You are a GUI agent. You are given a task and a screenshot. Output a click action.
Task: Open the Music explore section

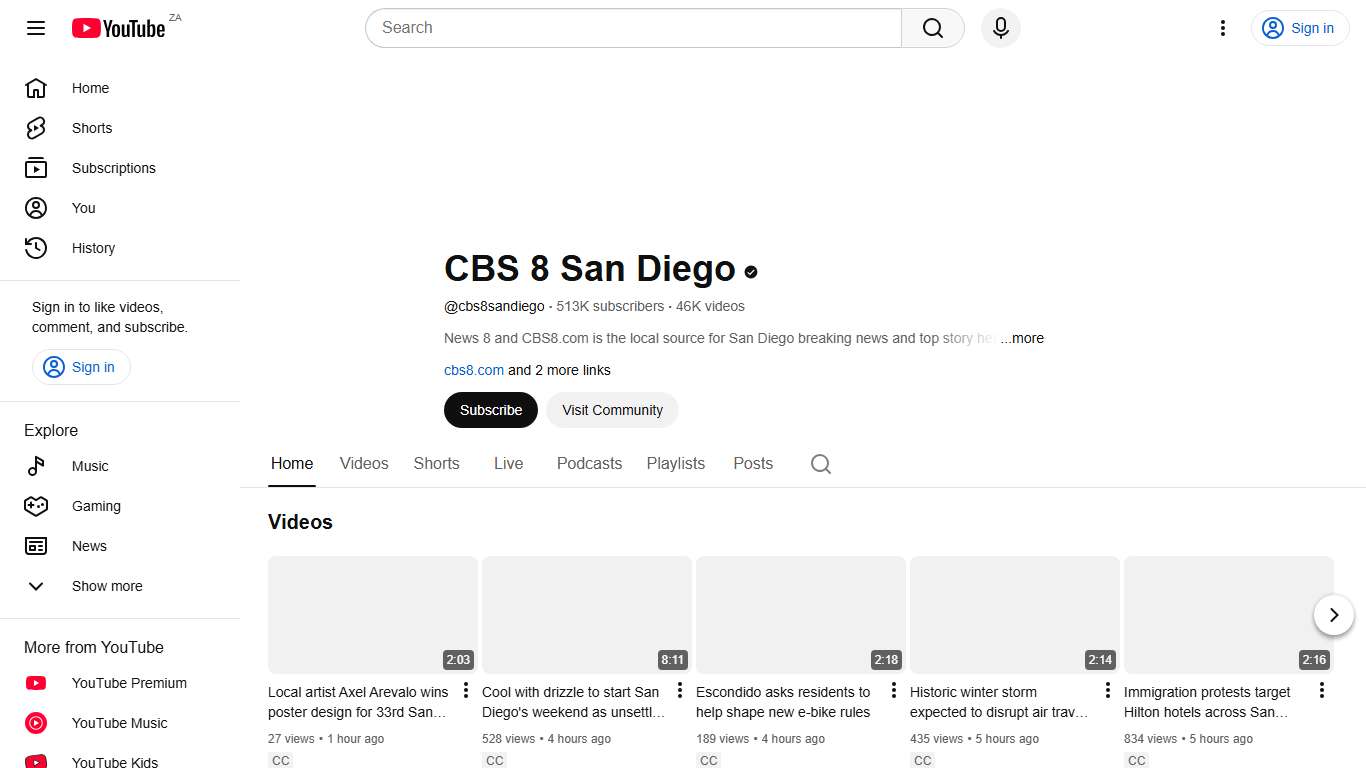click(90, 466)
